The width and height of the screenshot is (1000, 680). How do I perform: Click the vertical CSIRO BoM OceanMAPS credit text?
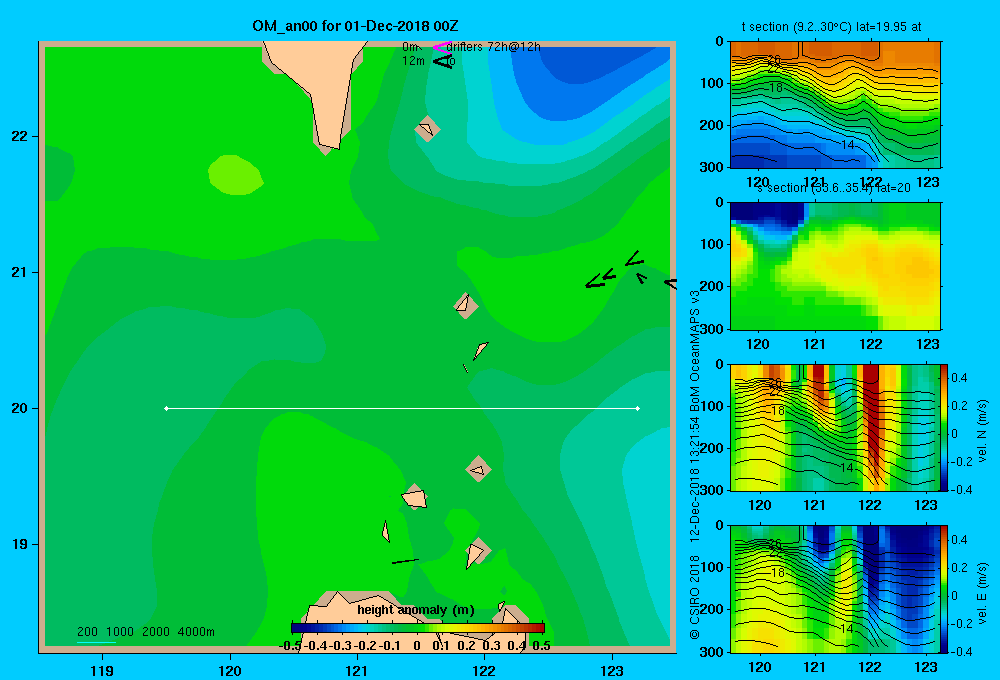pos(695,464)
